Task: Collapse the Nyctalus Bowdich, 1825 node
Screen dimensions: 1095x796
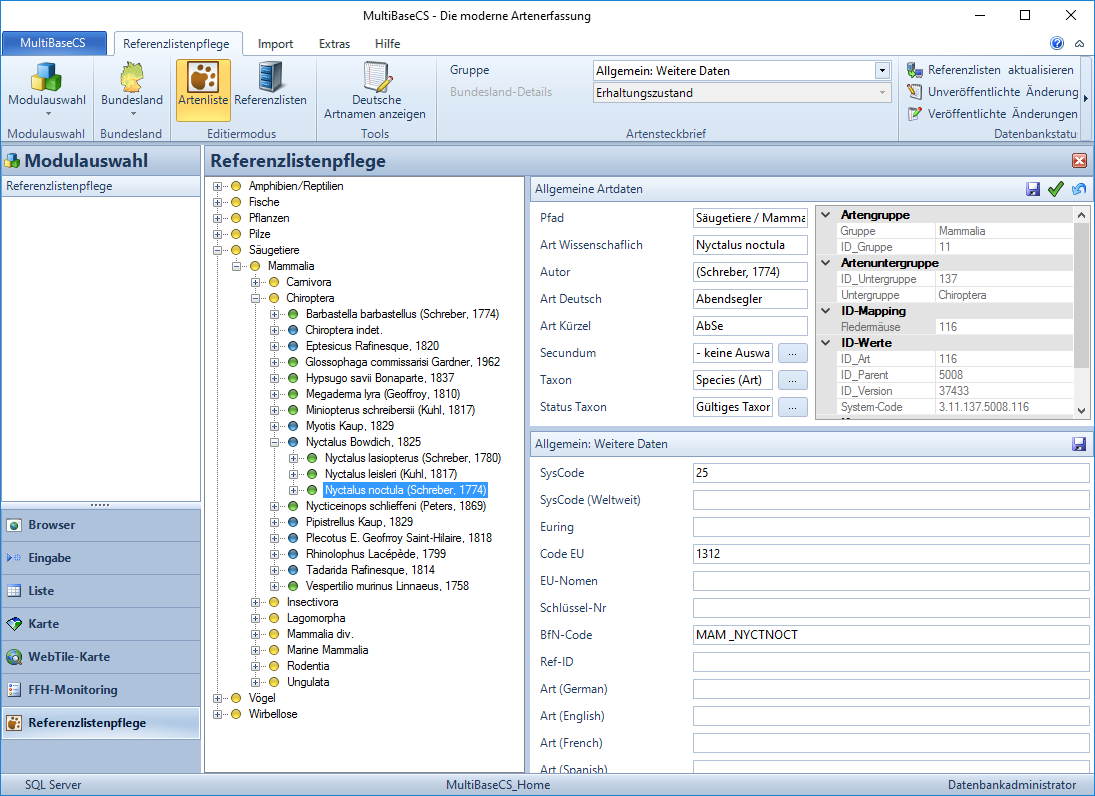Action: pyautogui.click(x=275, y=442)
